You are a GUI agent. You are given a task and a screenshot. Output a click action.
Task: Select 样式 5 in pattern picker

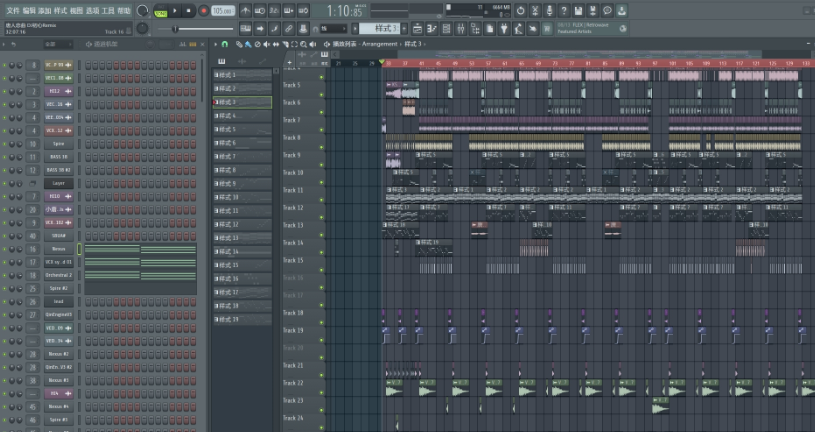pyautogui.click(x=242, y=129)
